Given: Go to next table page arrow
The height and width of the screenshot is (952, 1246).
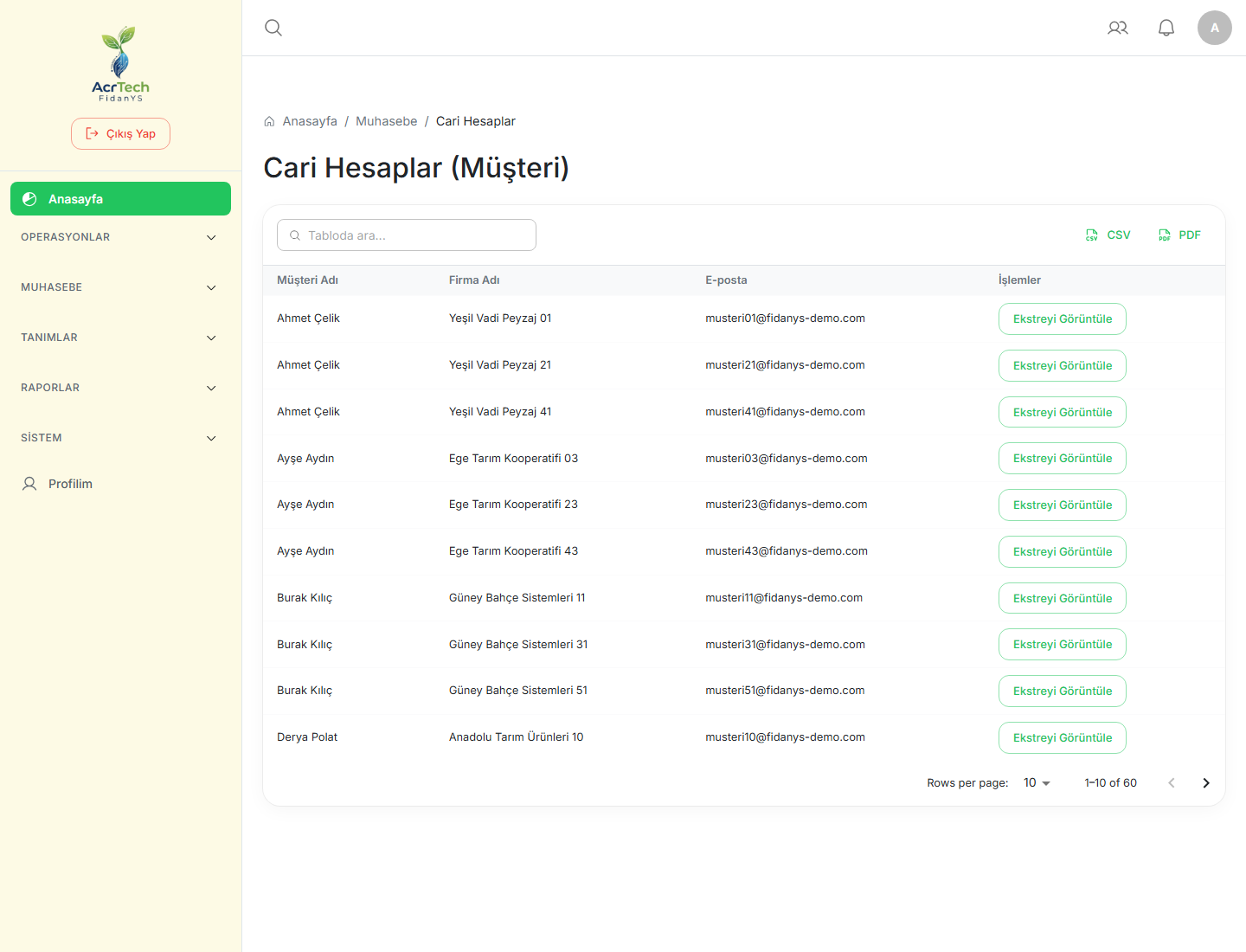Looking at the screenshot, I should 1206,783.
